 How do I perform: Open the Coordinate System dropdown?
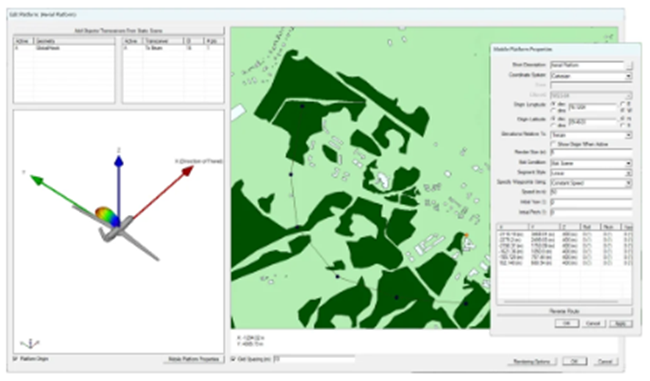pos(591,76)
